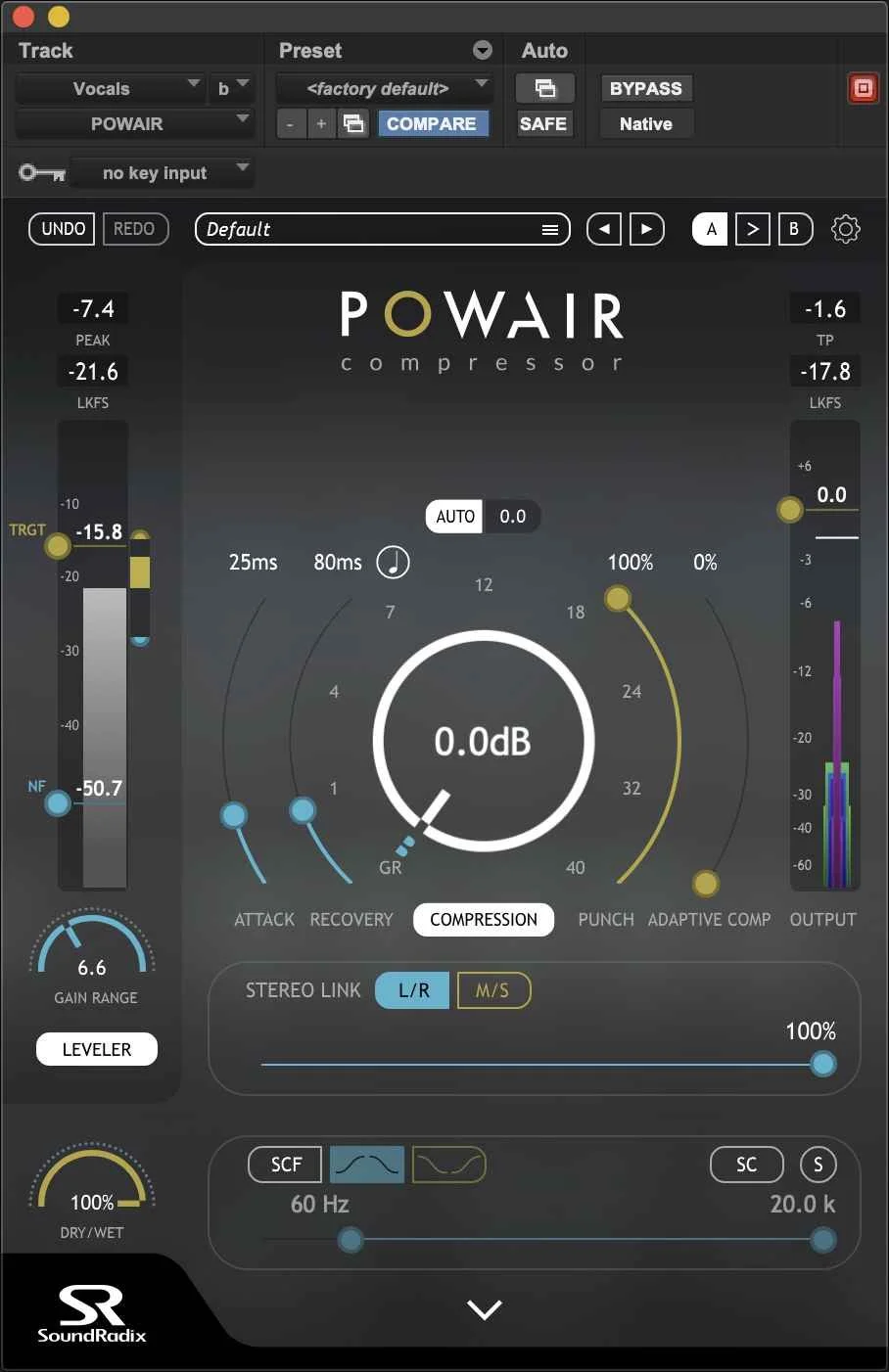Select L/R stereo link mode
This screenshot has height=1372, width=889.
[x=413, y=990]
